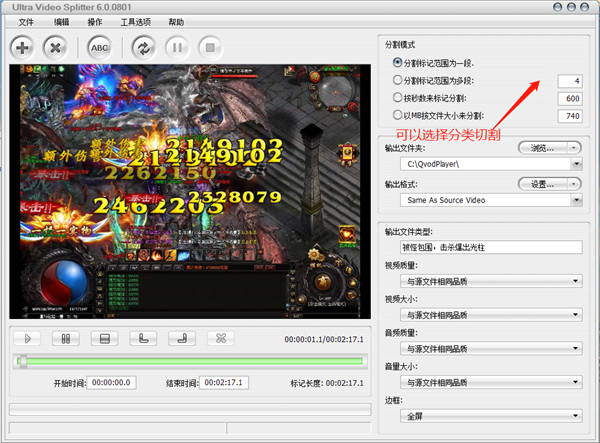Open the 编辑 menu
Viewport: 600px width, 443px height.
point(61,22)
